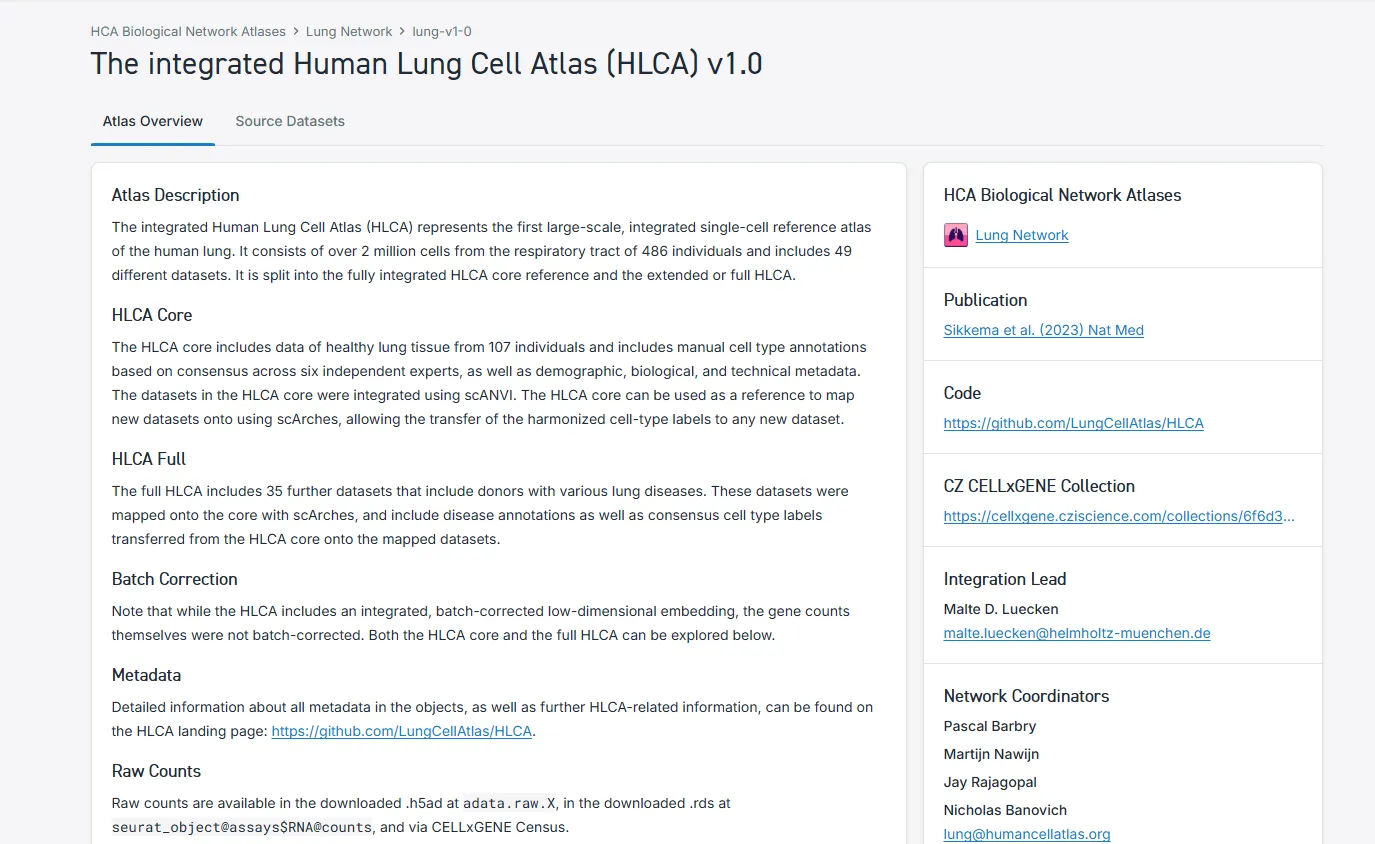
Task: Go to HCA Biological Network Atlases breadcrumb
Action: pyautogui.click(x=188, y=32)
